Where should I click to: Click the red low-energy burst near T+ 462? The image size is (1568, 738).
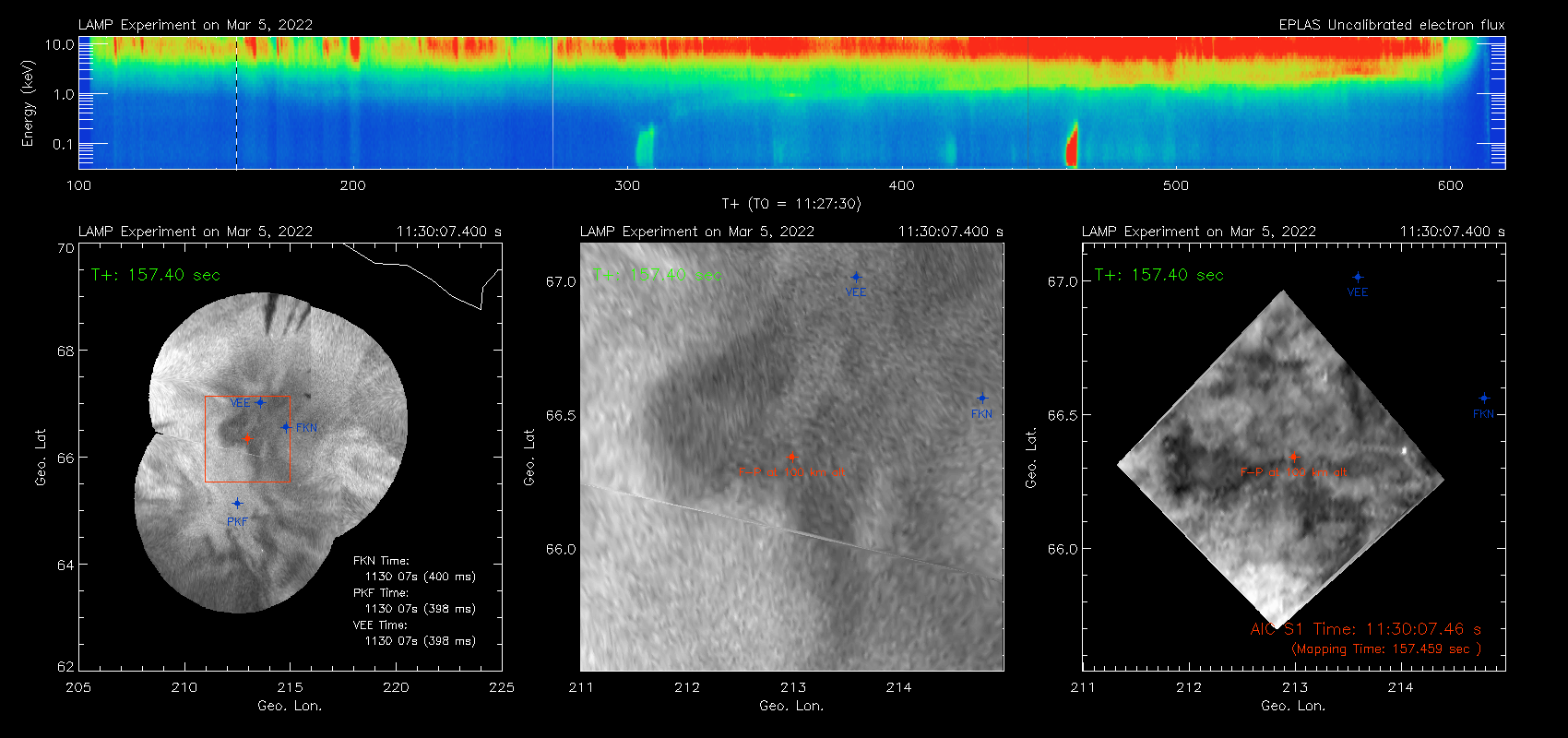[x=1072, y=146]
